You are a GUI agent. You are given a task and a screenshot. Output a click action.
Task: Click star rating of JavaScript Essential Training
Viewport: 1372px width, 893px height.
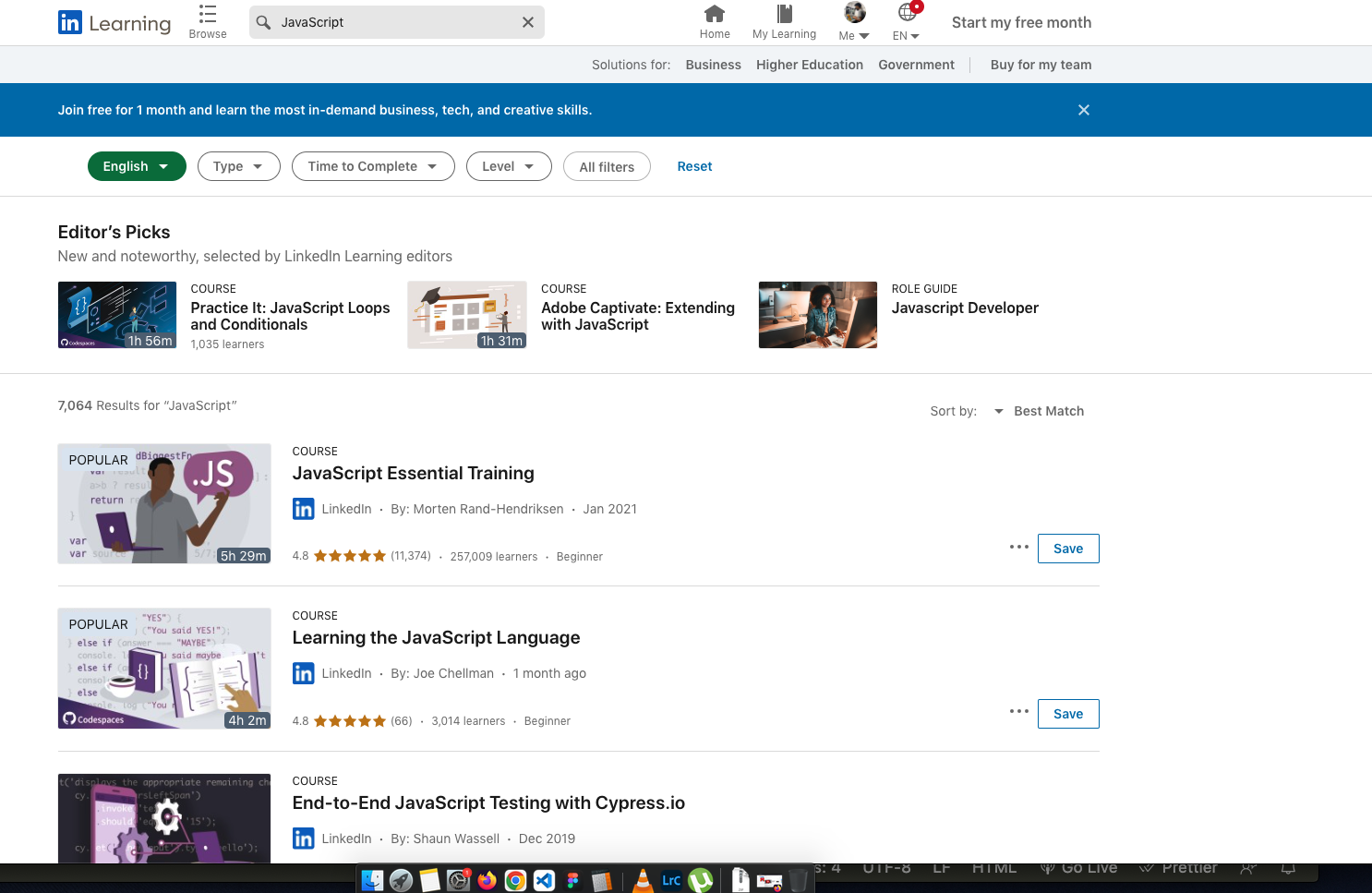350,556
